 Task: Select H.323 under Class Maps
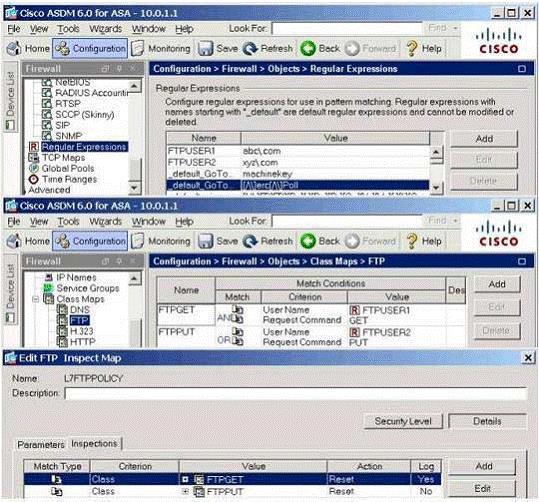81,331
